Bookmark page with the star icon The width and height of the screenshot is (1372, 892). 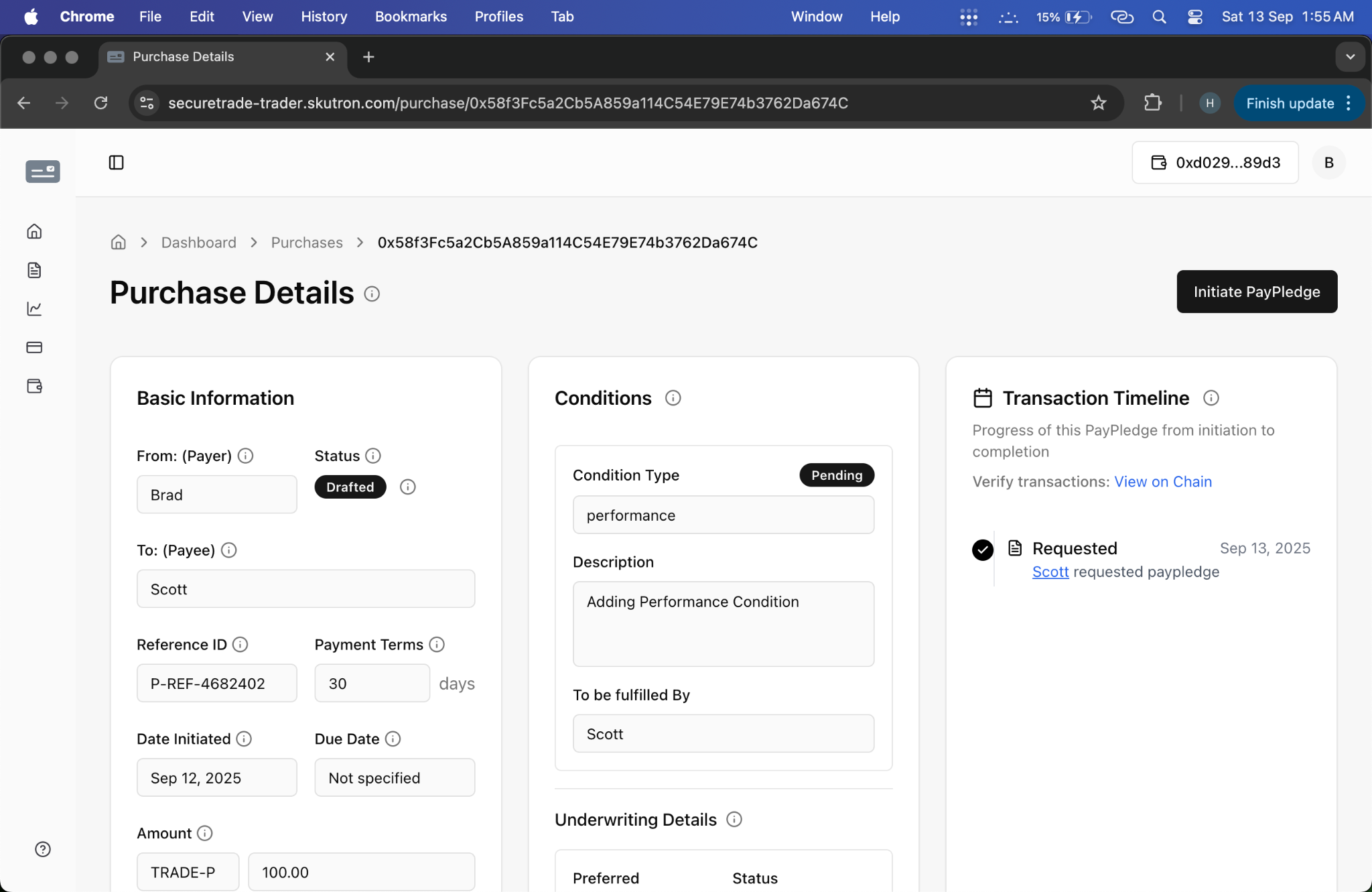pyautogui.click(x=1099, y=103)
